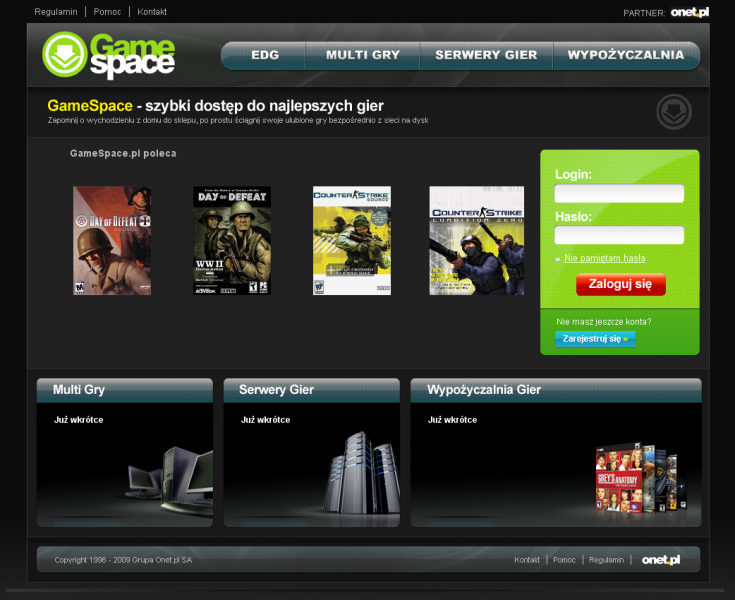The width and height of the screenshot is (735, 600).
Task: Go to the SERWERY GIER tab
Action: [486, 55]
